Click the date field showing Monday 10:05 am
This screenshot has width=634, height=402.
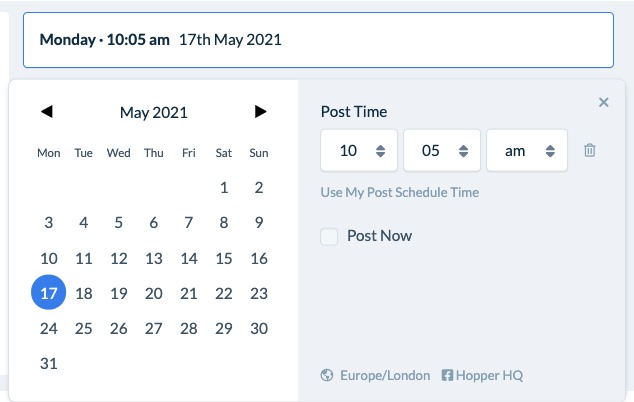[x=319, y=40]
